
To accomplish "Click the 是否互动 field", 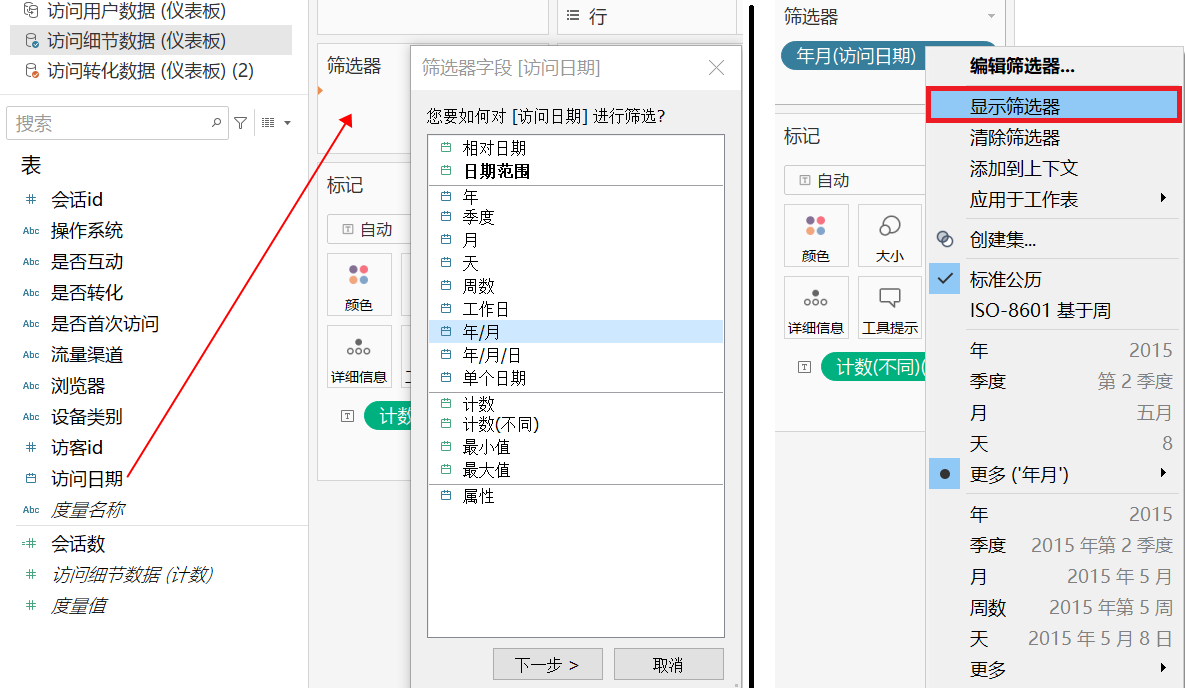I will click(x=87, y=262).
